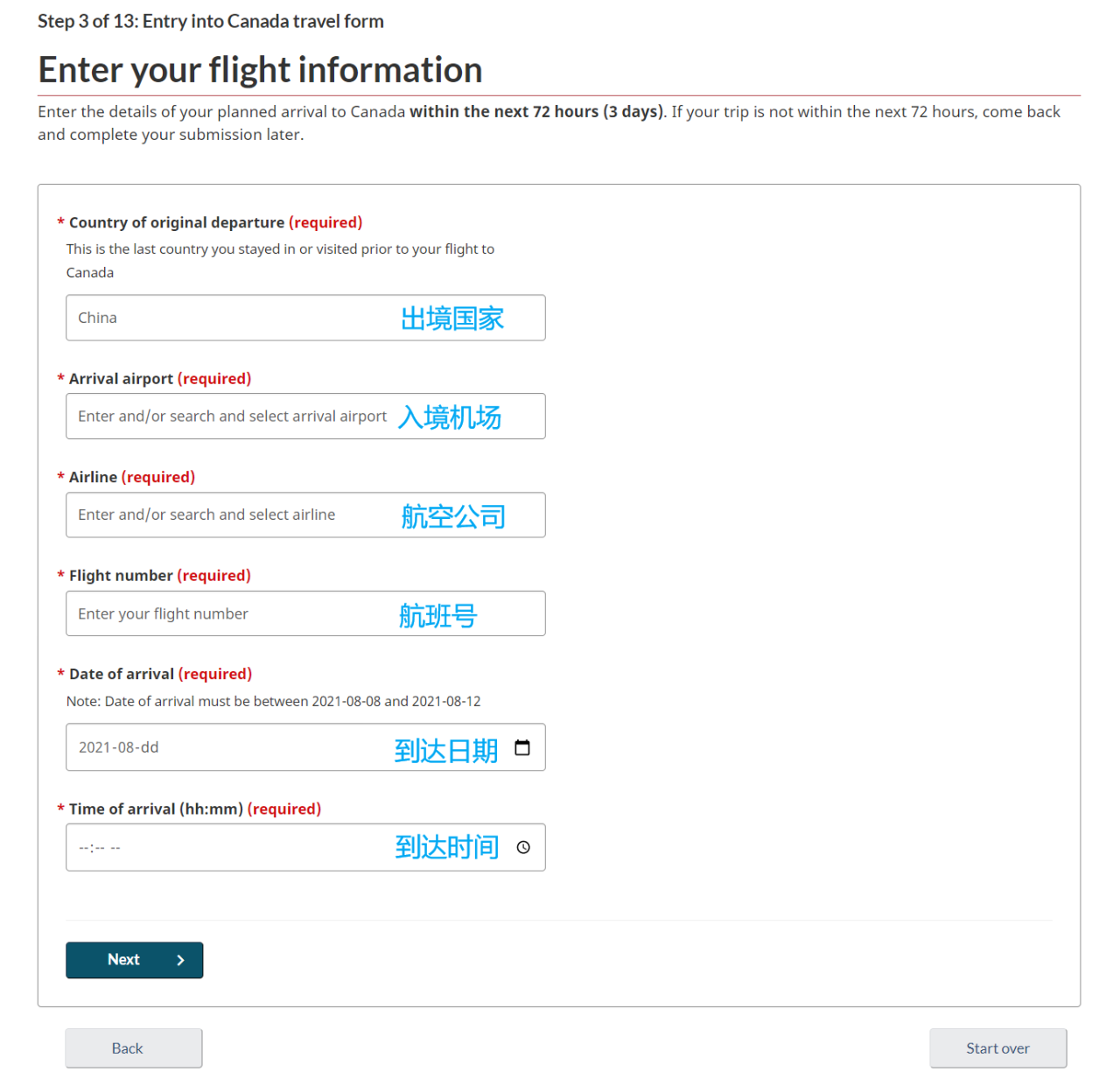Click the Date of arrival label
1120x1072 pixels.
pyautogui.click(x=122, y=674)
